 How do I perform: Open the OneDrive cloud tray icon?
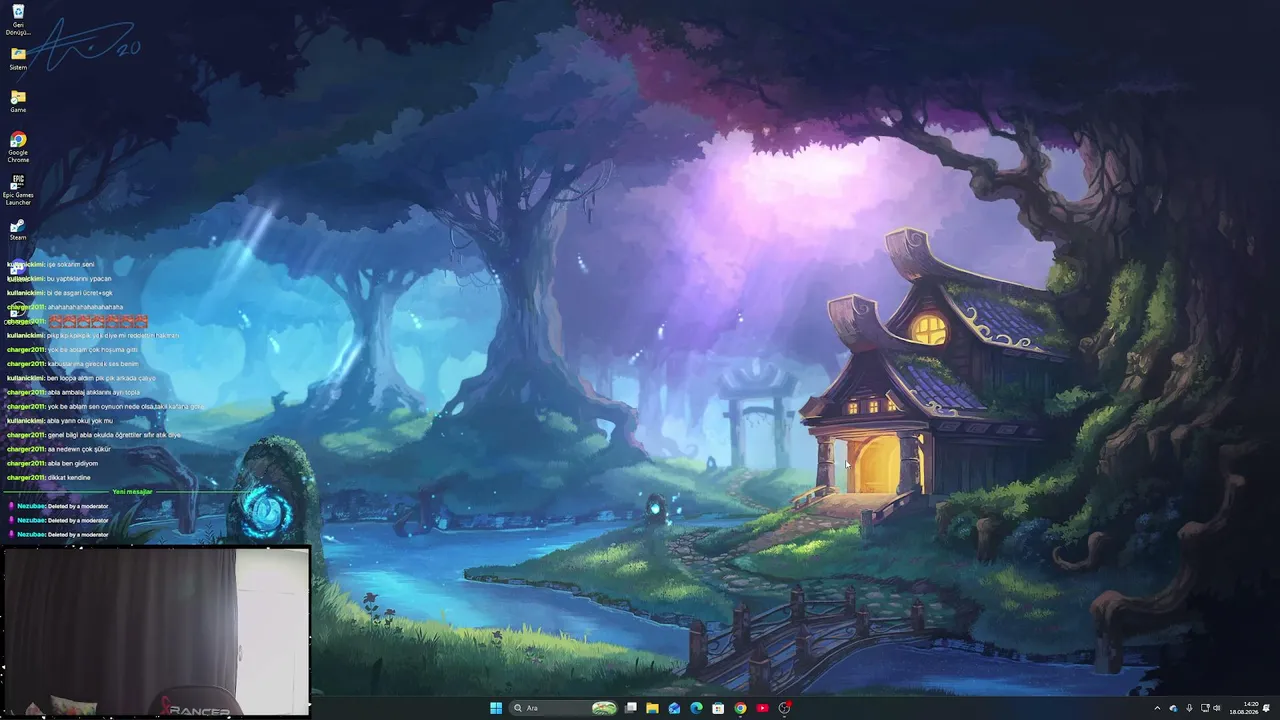pos(1173,708)
